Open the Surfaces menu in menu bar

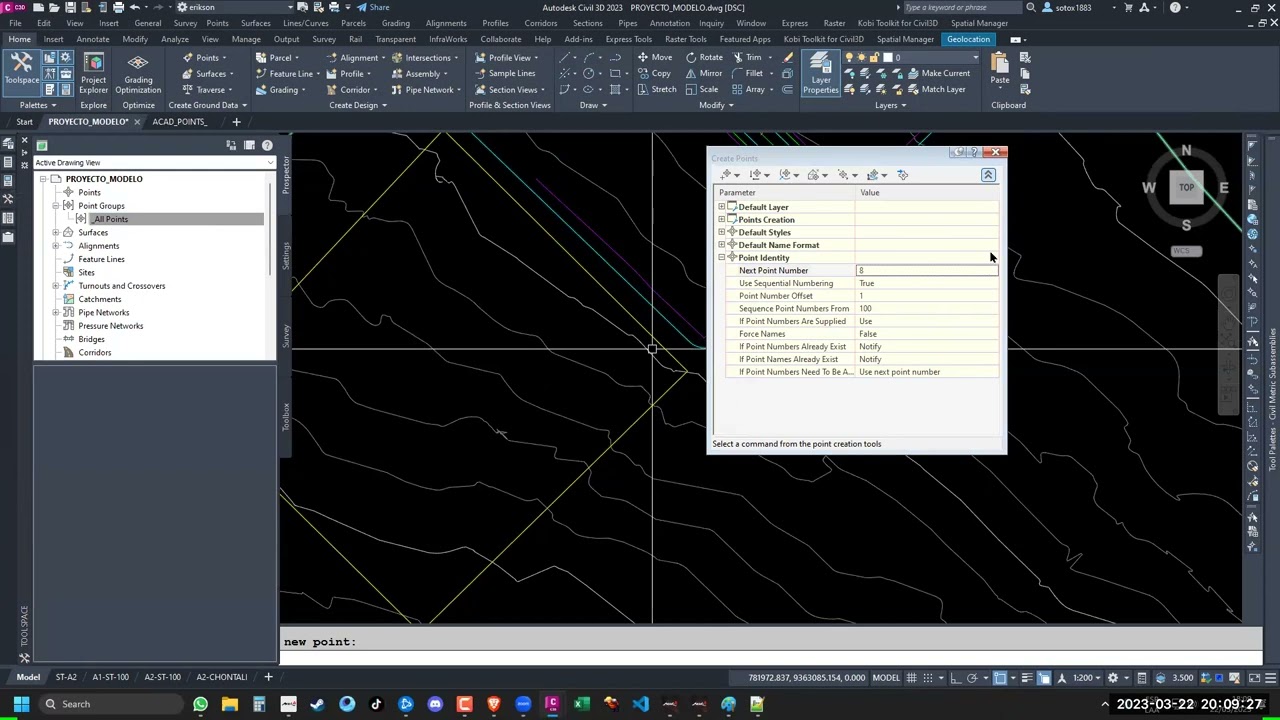coord(255,23)
